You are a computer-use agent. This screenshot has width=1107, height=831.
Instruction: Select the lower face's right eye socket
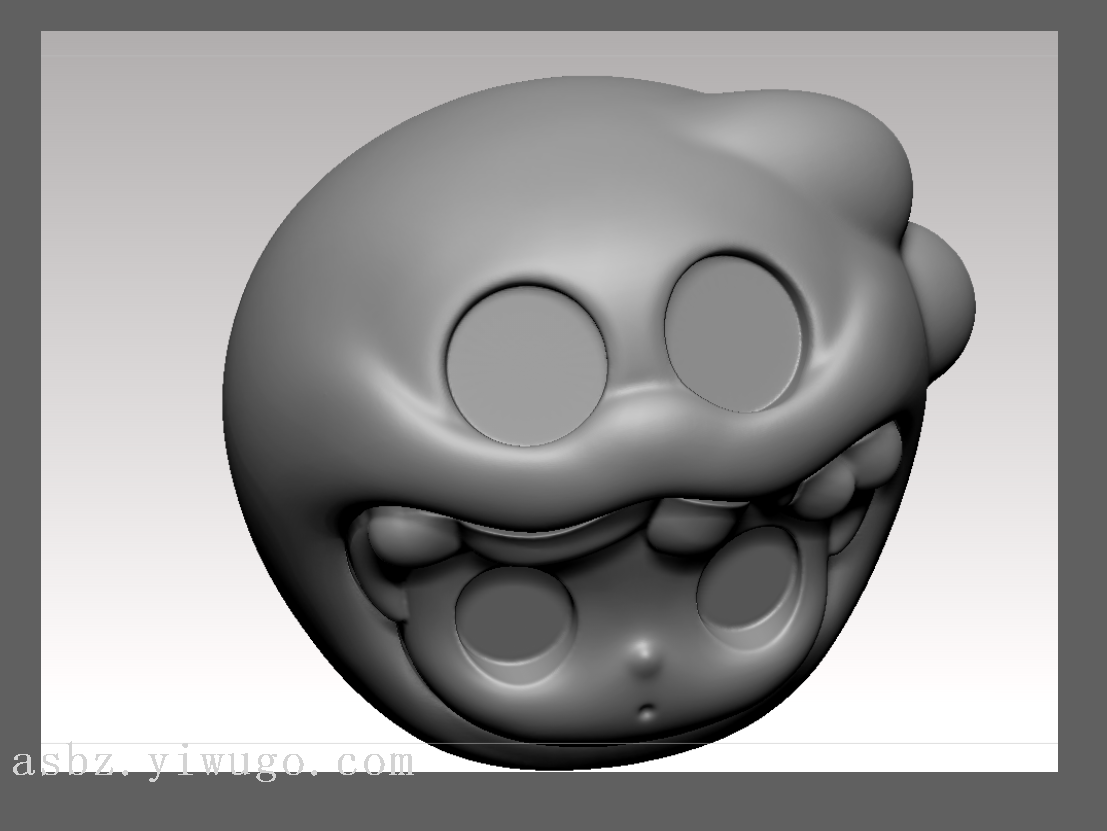746,584
